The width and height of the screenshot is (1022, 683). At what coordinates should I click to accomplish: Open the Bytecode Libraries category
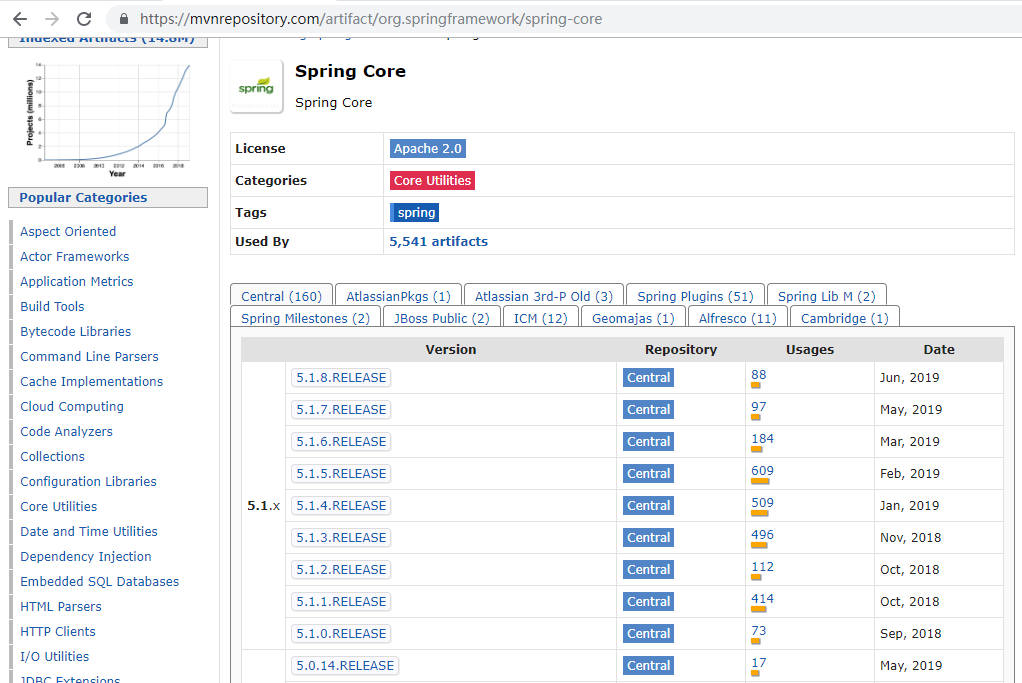pos(75,332)
